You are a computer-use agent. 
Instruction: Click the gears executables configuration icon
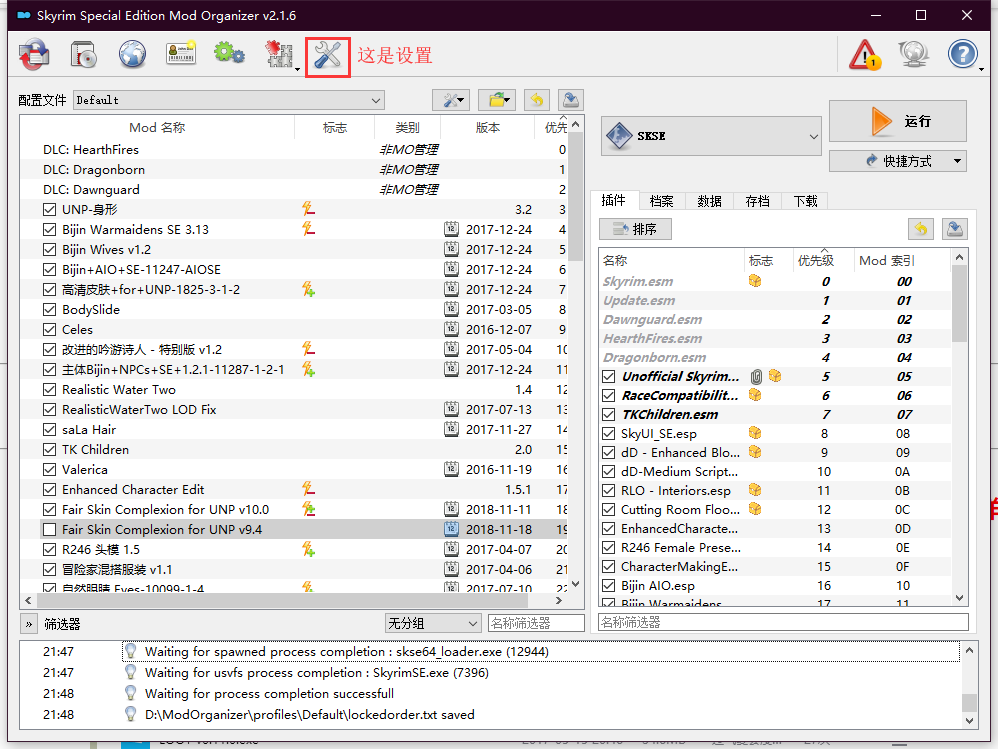(x=229, y=53)
